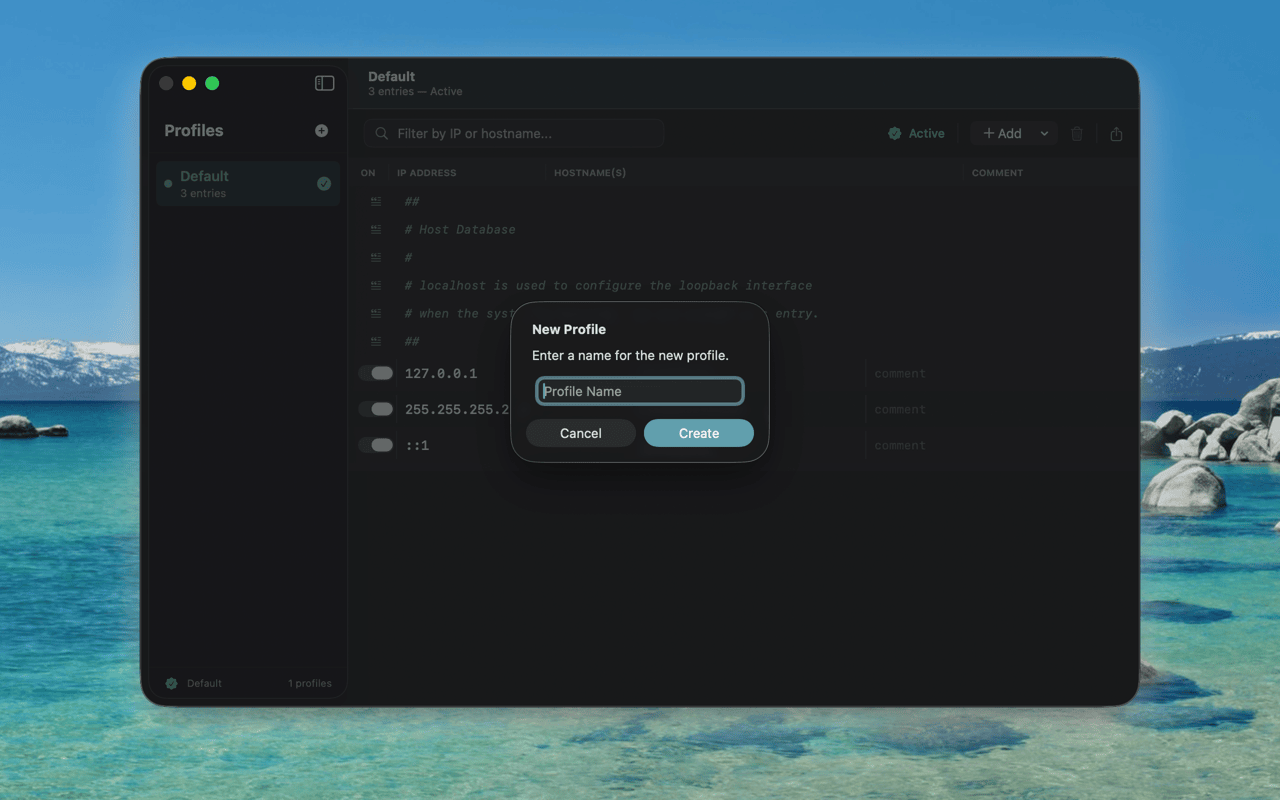1280x800 pixels.
Task: Focus the Profile Name input field
Action: point(639,391)
